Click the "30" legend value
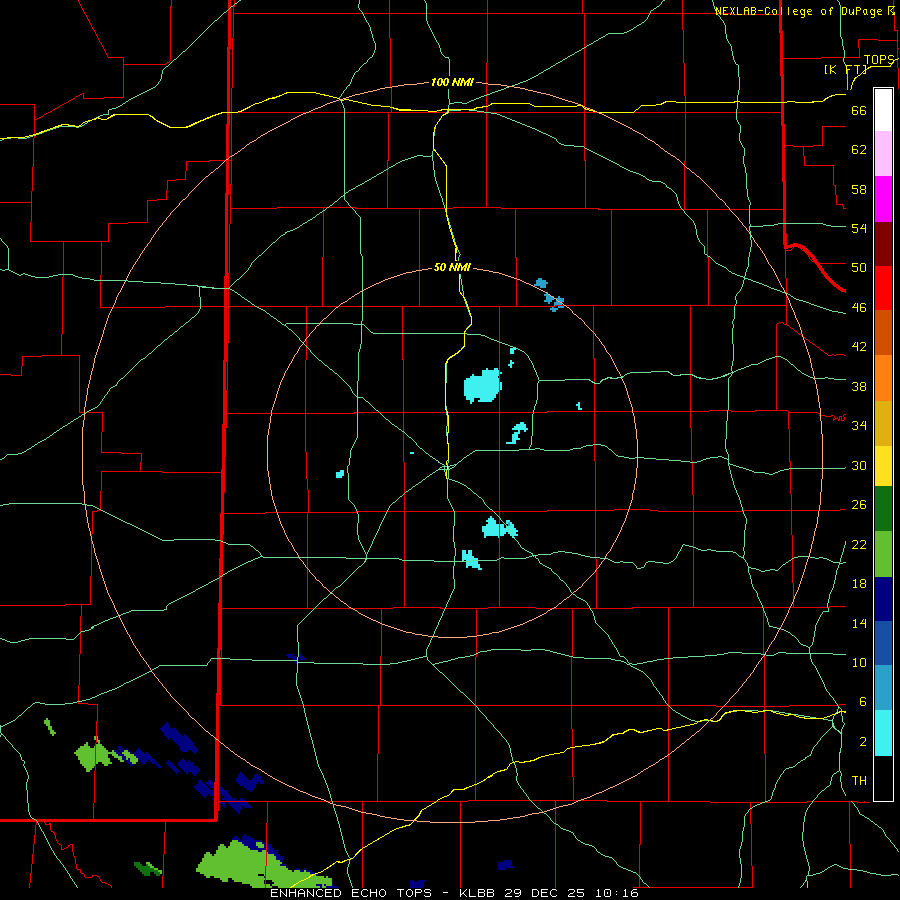900x900 pixels. coord(859,465)
